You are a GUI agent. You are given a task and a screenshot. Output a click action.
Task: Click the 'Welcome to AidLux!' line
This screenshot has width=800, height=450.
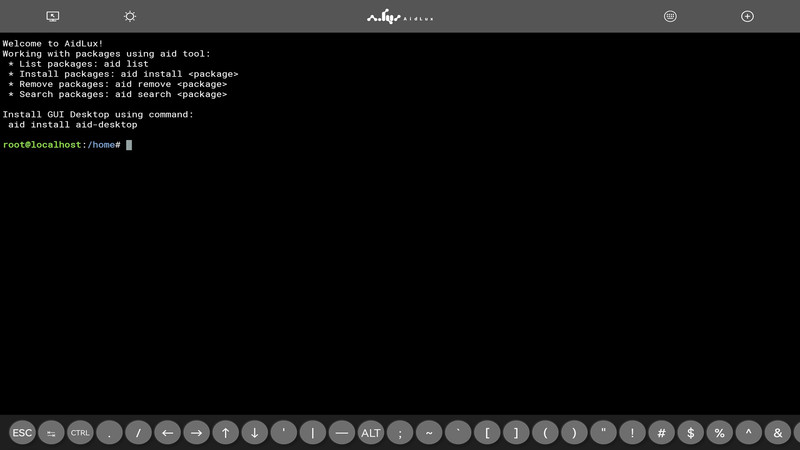tap(53, 44)
